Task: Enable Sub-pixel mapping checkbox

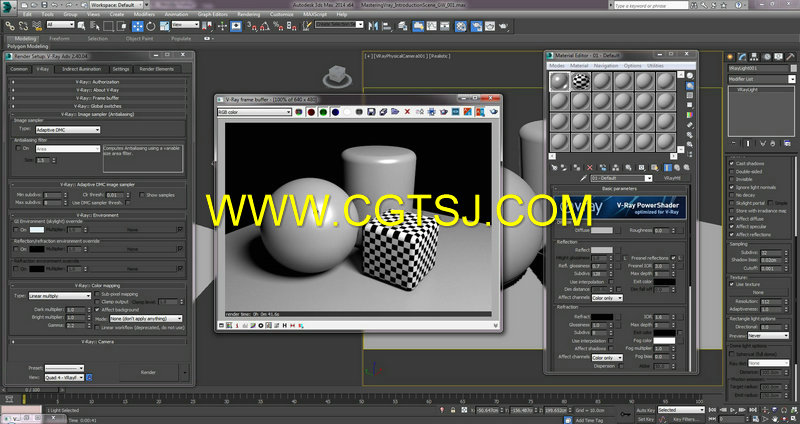Action: pos(97,294)
